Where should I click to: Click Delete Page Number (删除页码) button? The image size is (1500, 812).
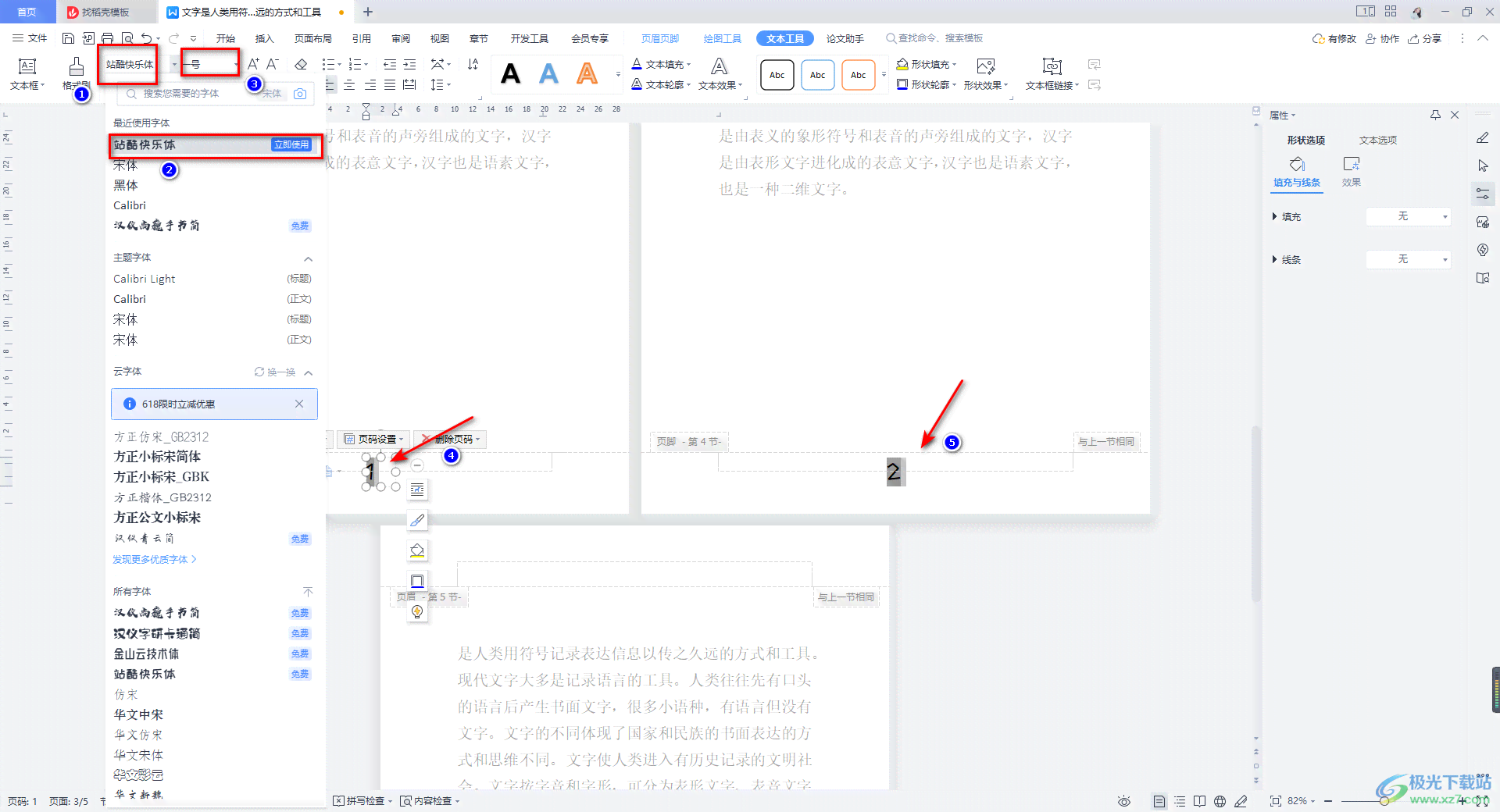(451, 440)
